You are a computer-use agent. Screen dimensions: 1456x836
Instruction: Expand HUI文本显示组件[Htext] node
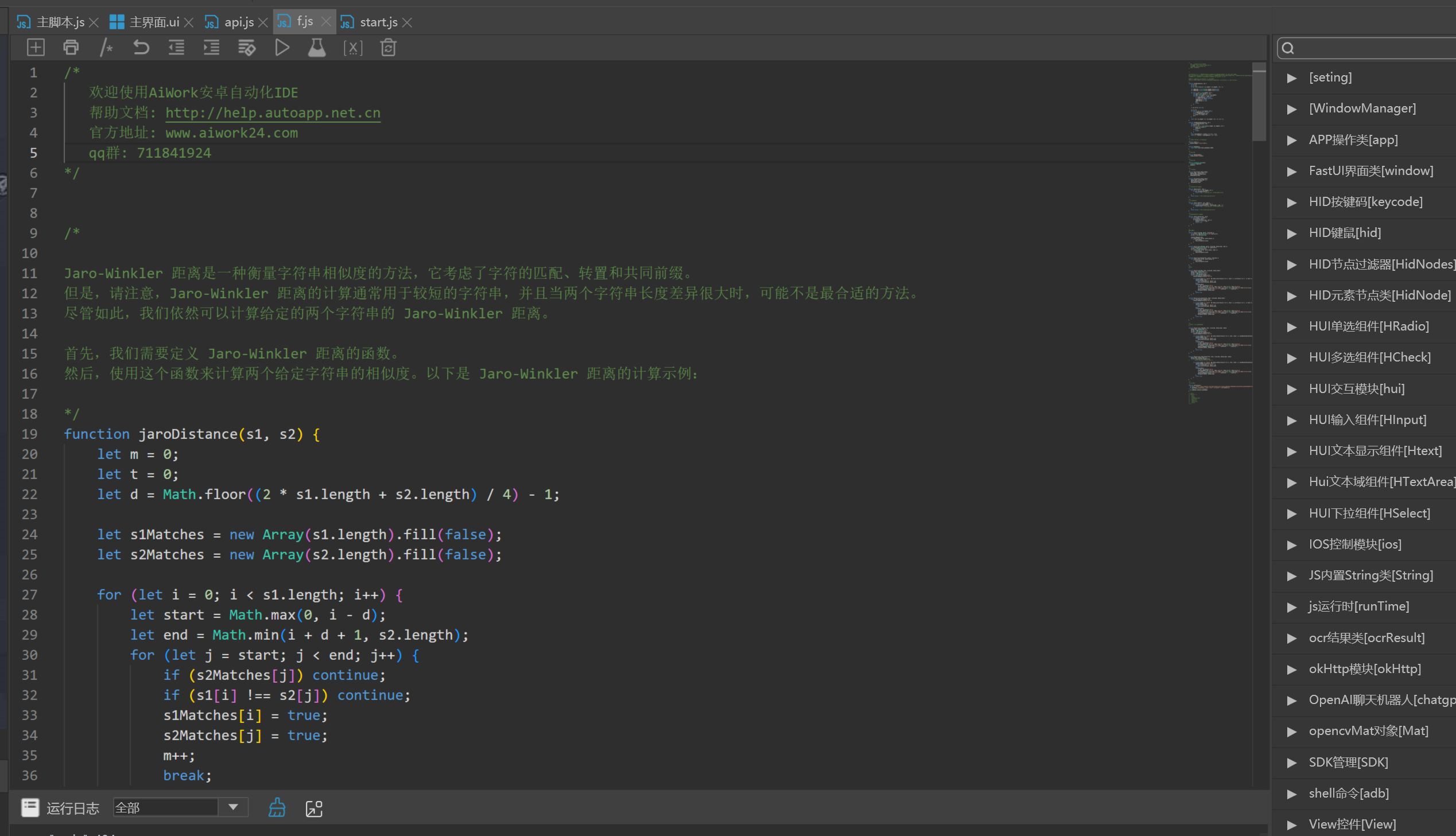[1292, 452]
